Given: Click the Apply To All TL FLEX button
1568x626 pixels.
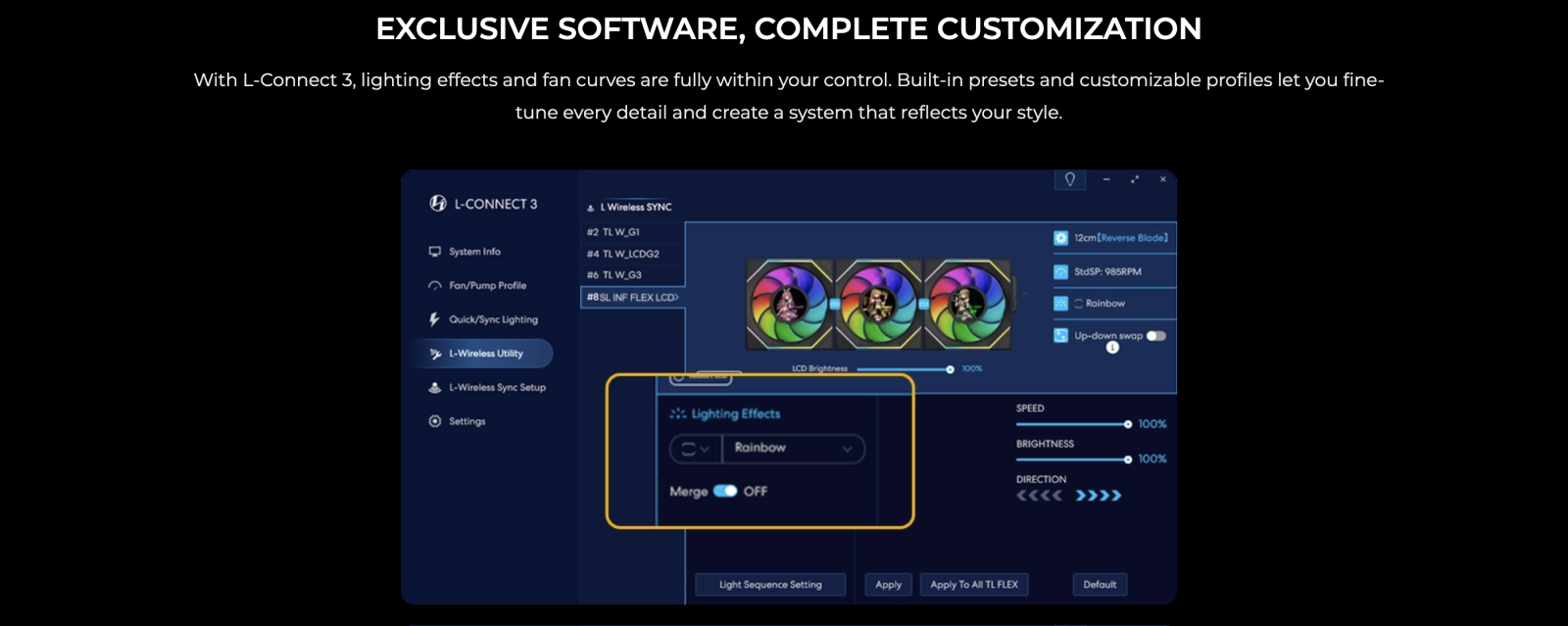Looking at the screenshot, I should [x=974, y=585].
